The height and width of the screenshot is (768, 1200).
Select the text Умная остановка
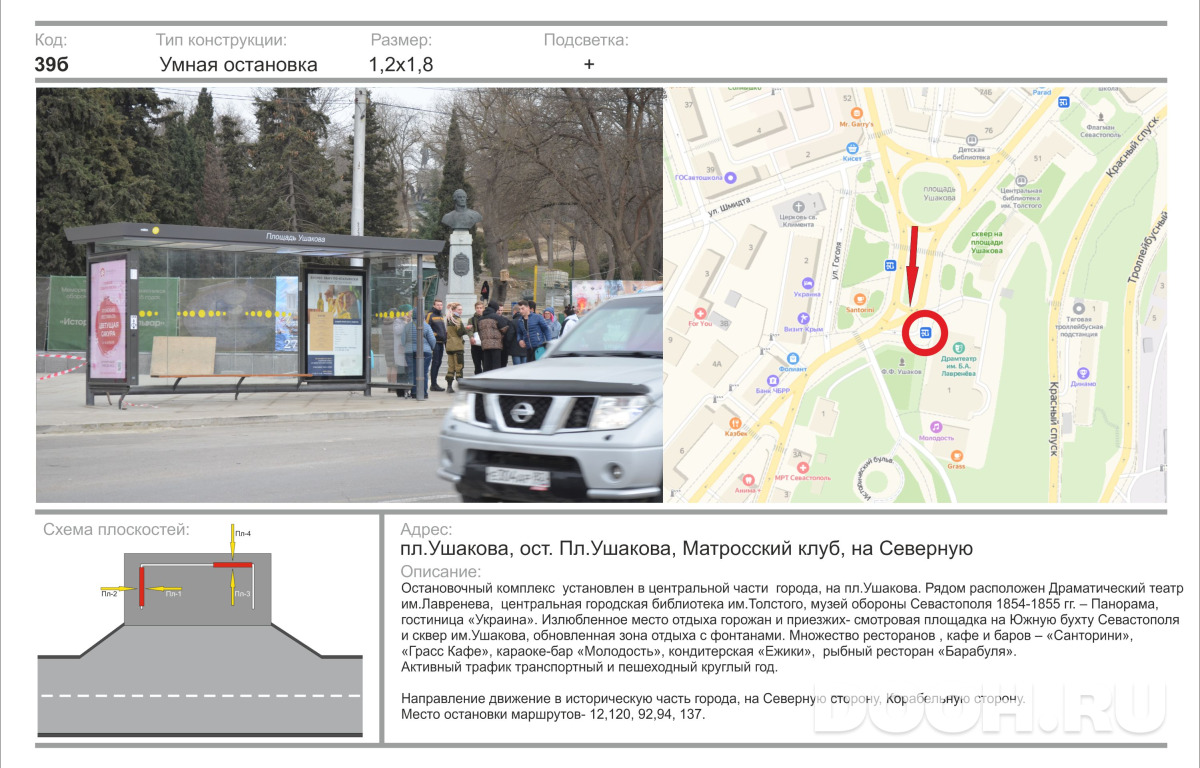pos(239,65)
